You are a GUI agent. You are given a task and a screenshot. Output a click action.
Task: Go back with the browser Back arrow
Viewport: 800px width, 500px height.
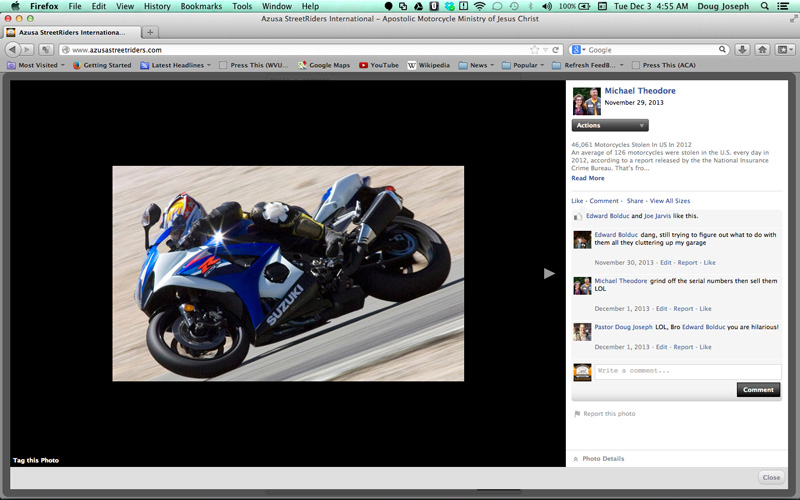pyautogui.click(x=12, y=49)
